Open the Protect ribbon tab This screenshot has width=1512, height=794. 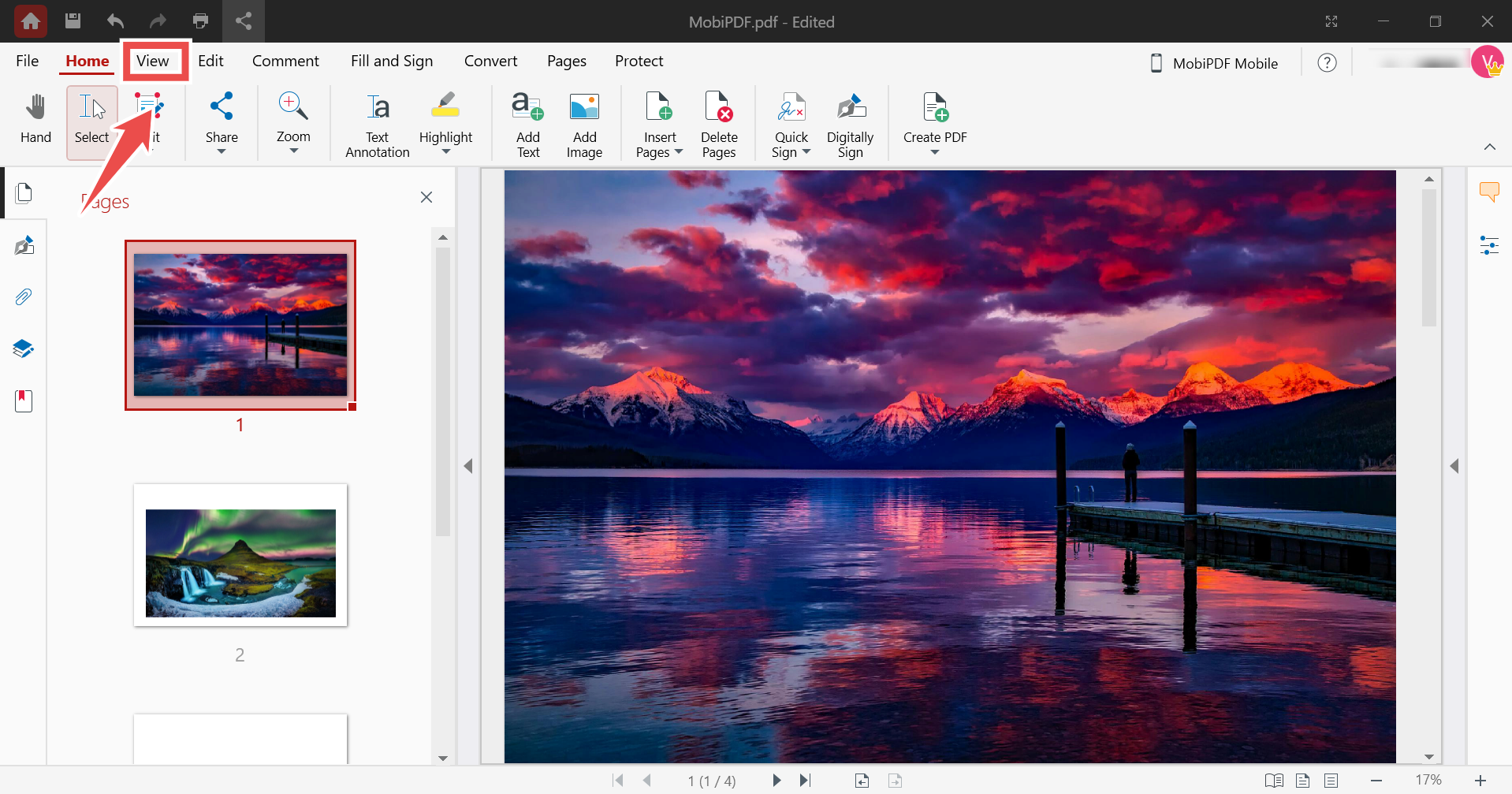[x=639, y=61]
